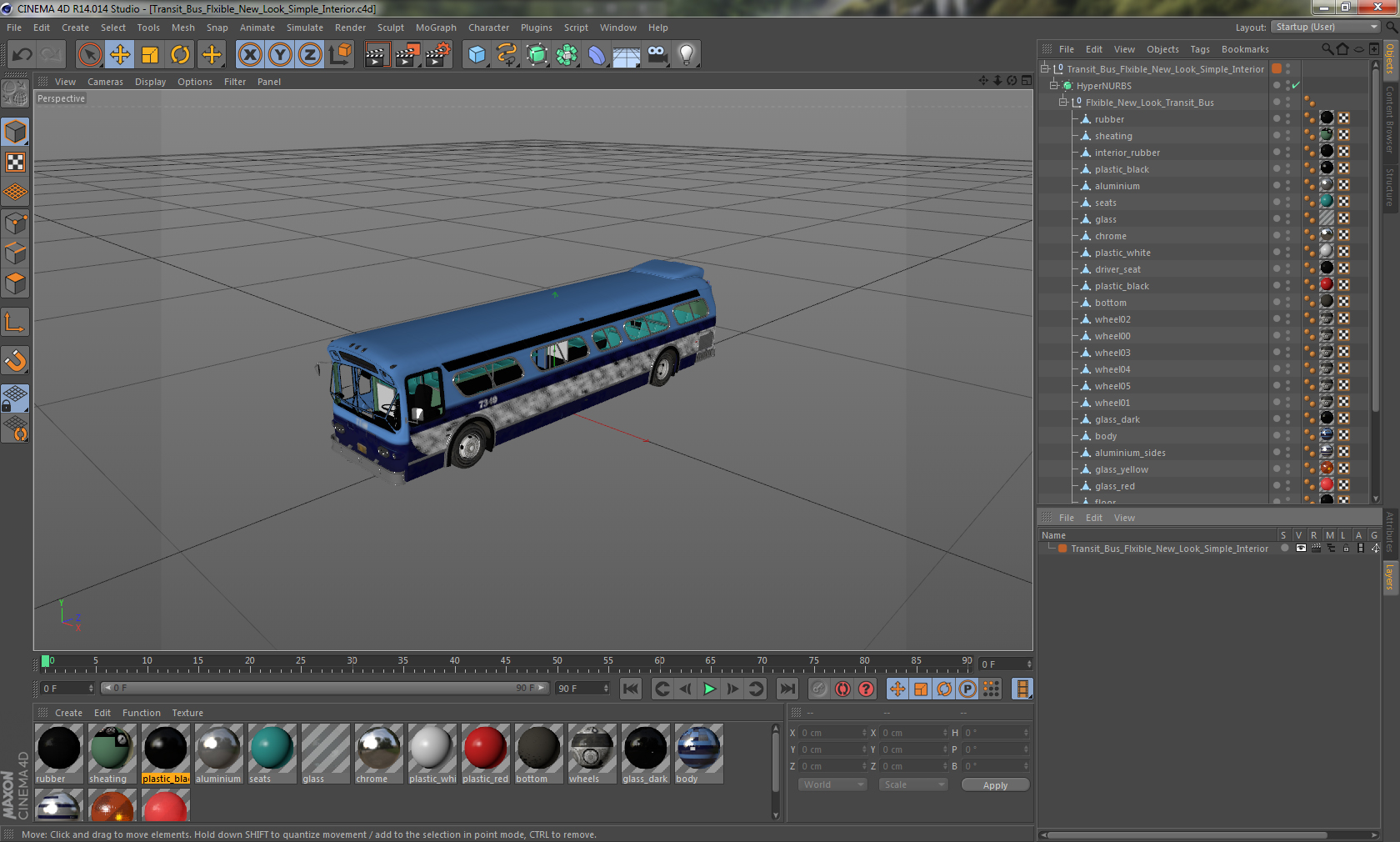Image resolution: width=1400 pixels, height=842 pixels.
Task: Click the Apply coordinates button
Action: [995, 785]
